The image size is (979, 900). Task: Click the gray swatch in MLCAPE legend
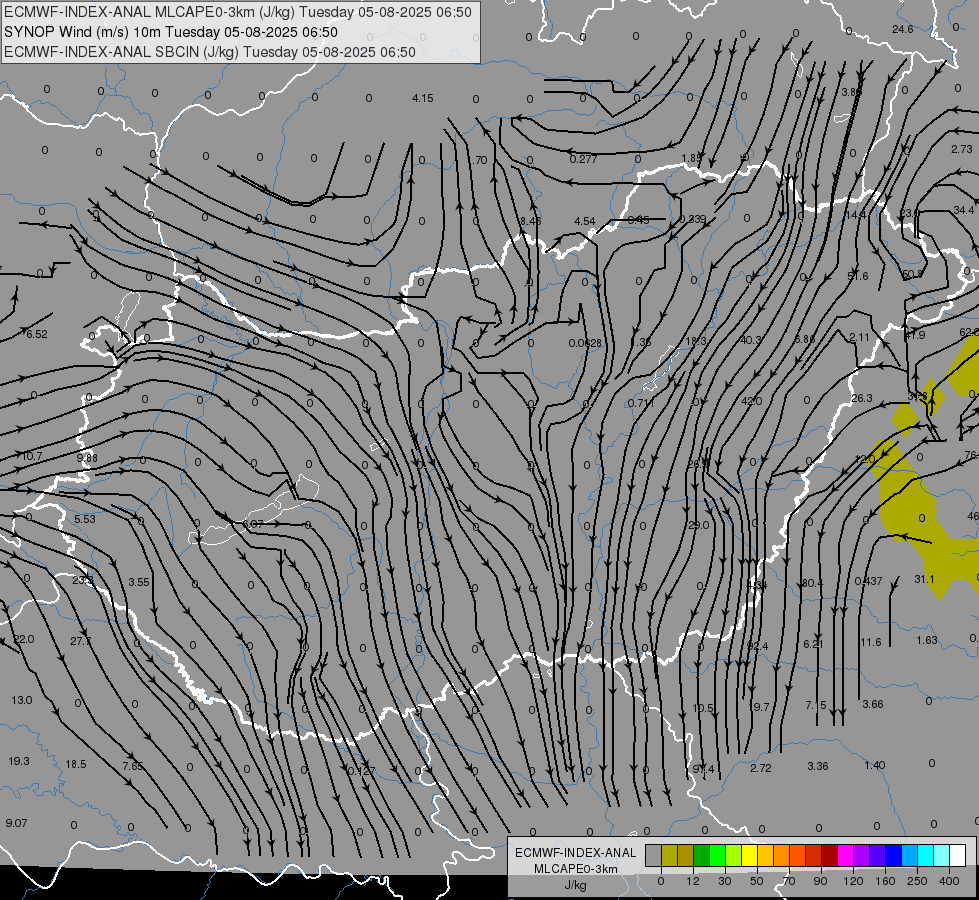[654, 855]
